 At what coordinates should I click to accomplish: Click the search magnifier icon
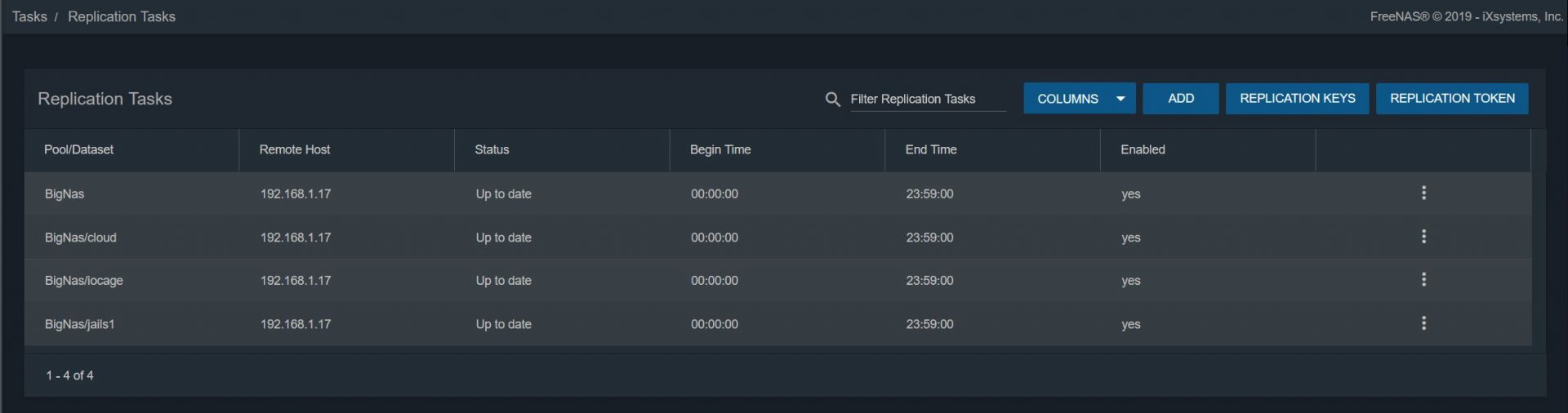pos(832,100)
